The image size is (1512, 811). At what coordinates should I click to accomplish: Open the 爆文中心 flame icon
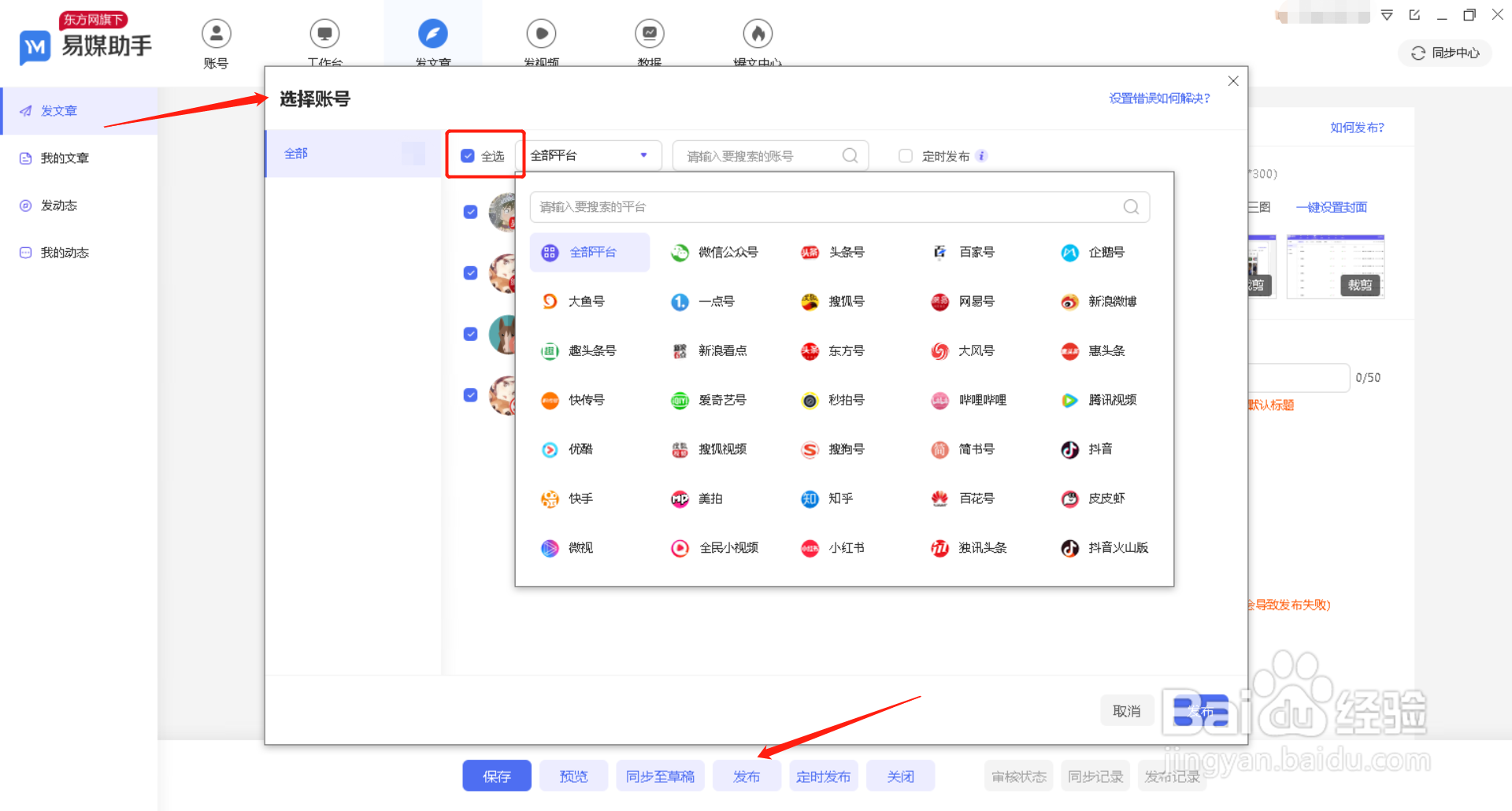click(758, 34)
